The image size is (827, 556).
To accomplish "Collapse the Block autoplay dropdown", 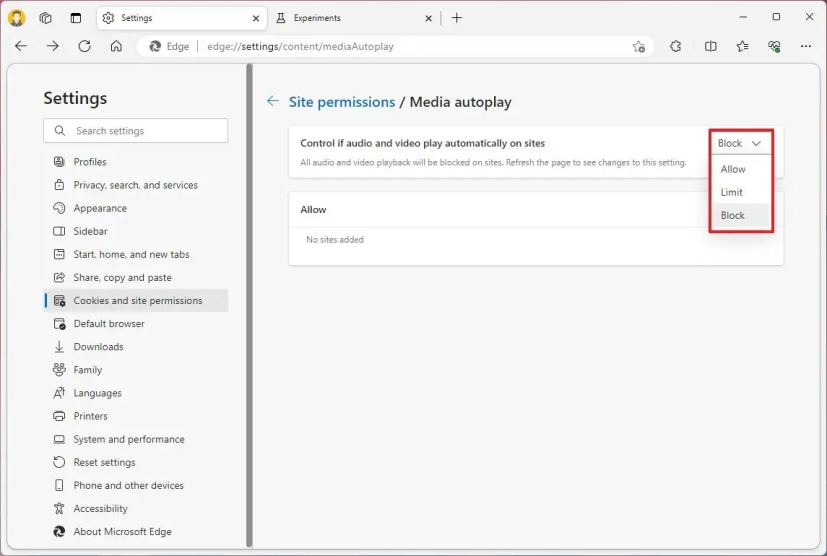I will pos(739,143).
